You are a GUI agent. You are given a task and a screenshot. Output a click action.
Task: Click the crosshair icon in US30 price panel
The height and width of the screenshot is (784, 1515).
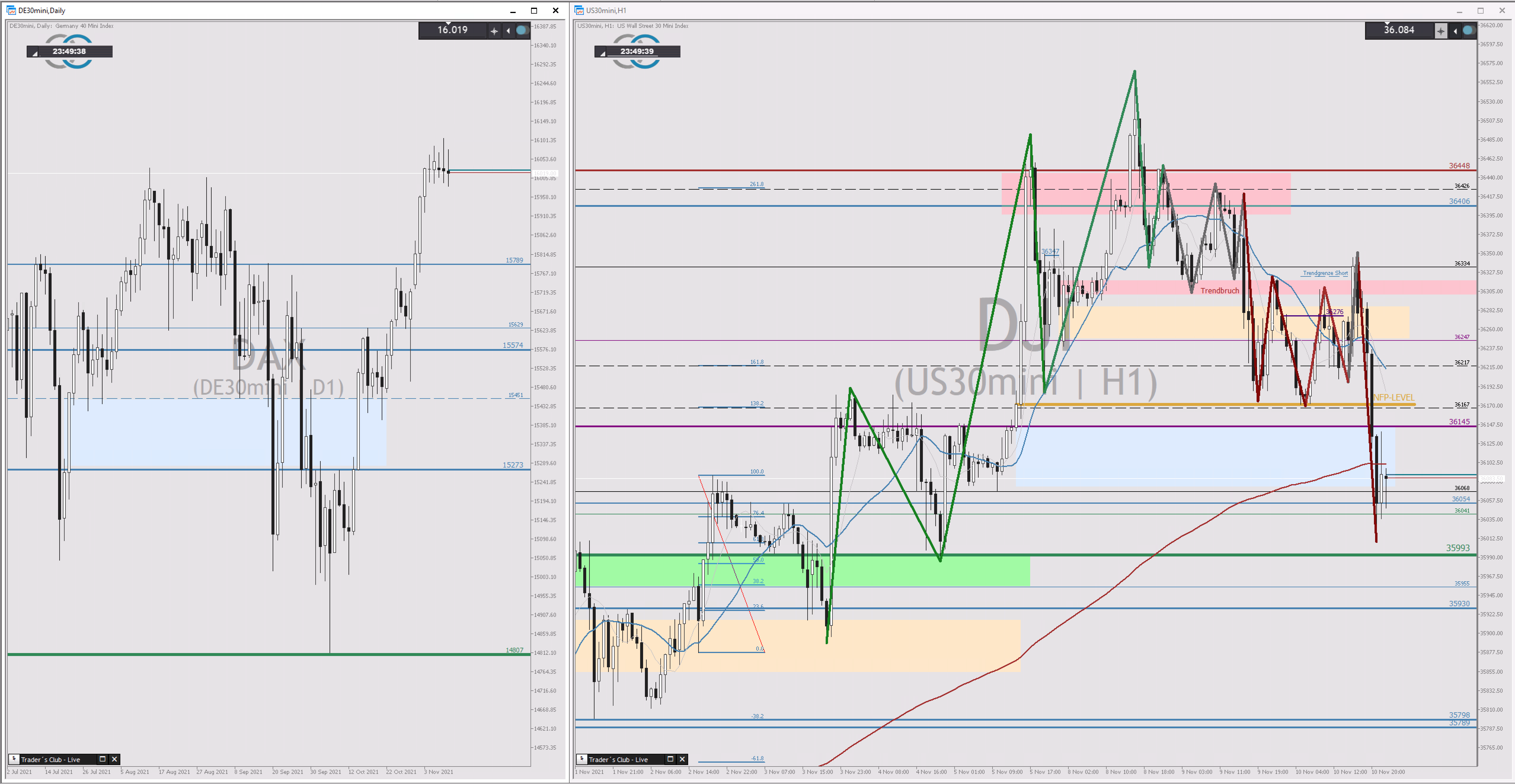(1440, 31)
